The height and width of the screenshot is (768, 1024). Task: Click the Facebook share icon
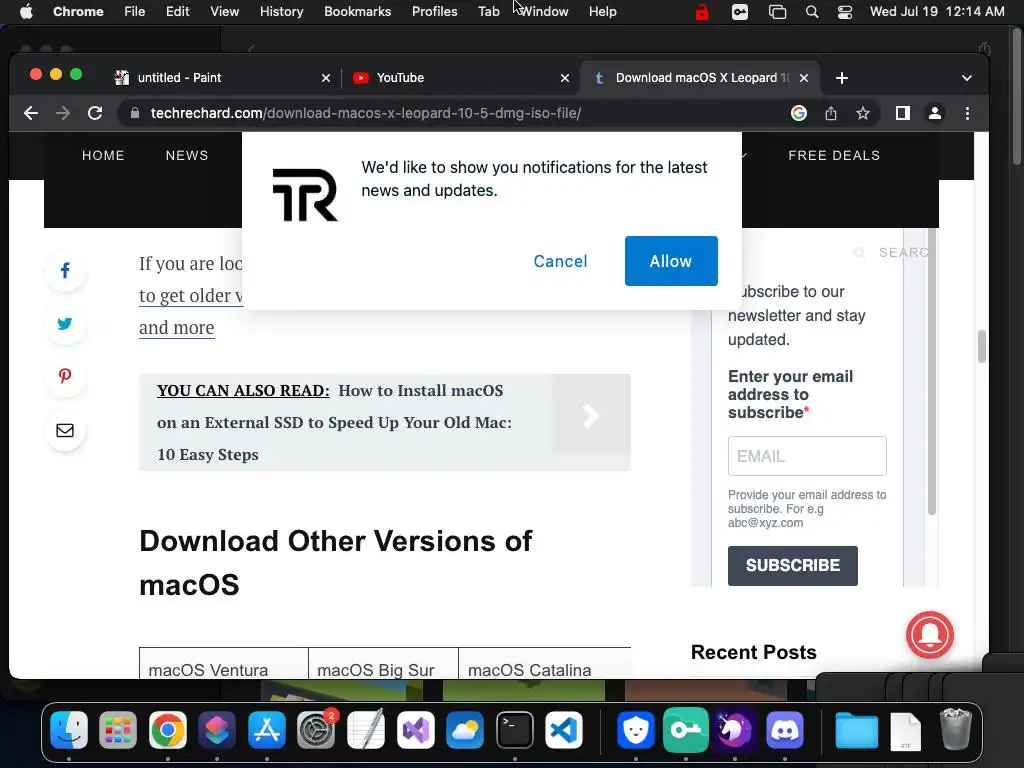[65, 270]
